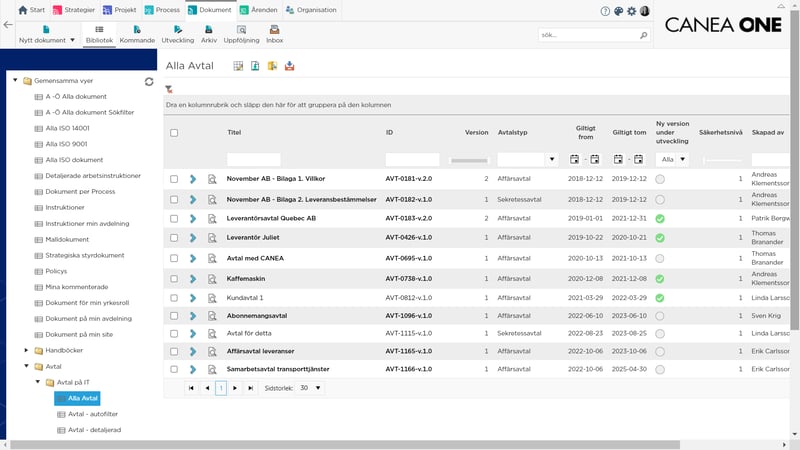Open the Ärenden menu tab

(259, 10)
